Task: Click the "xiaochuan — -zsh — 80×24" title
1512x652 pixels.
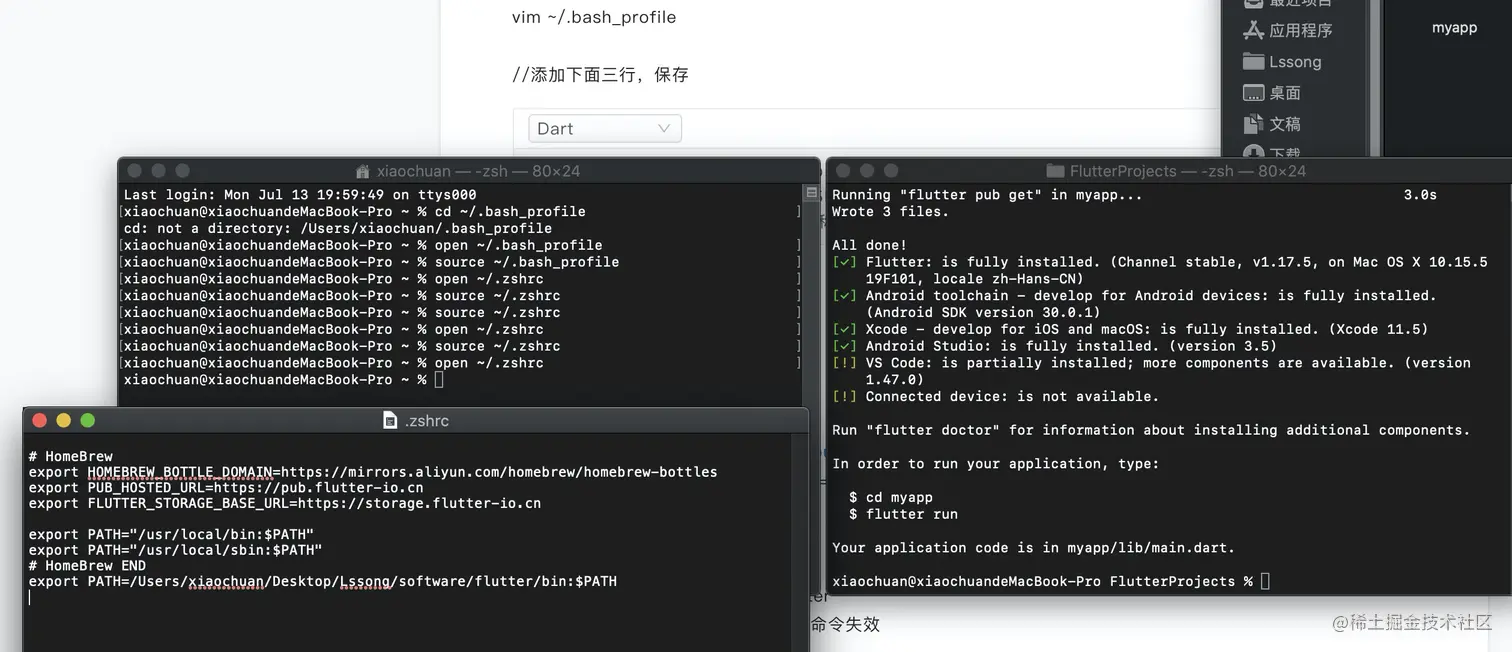Action: click(x=478, y=171)
